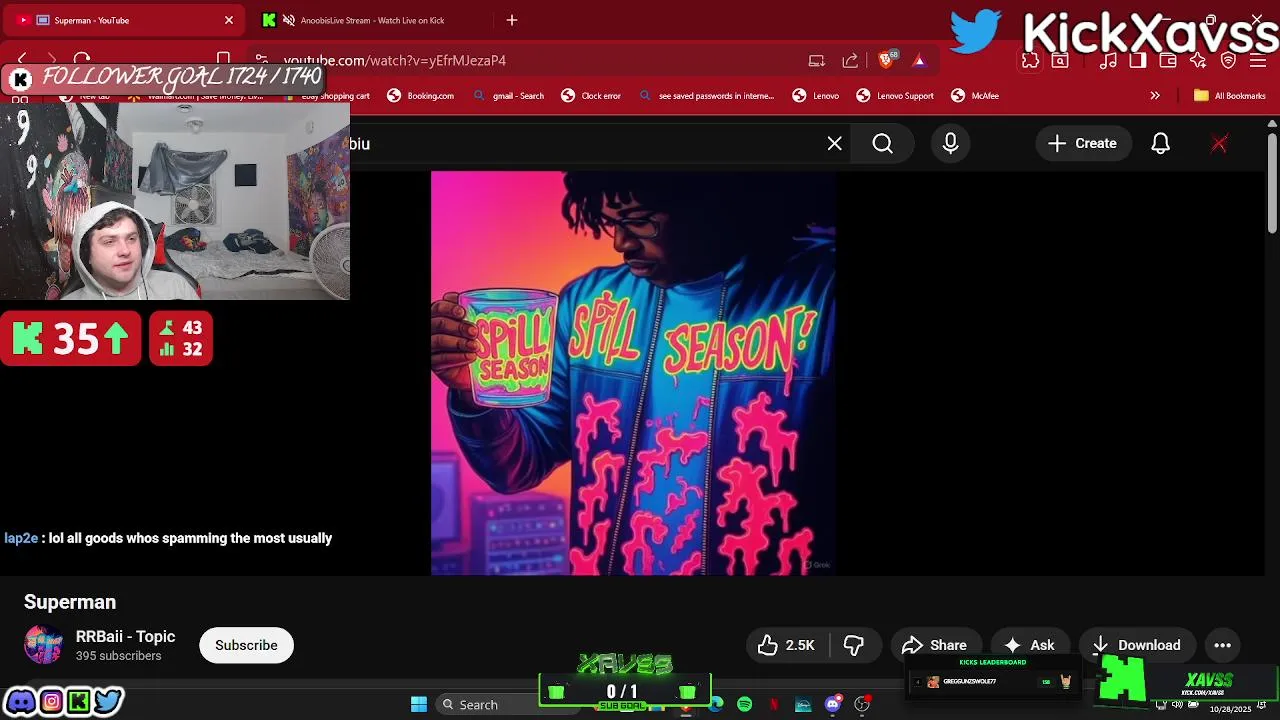The width and height of the screenshot is (1280, 720).
Task: Expand hidden bookmarks with double chevron
Action: point(1155,96)
